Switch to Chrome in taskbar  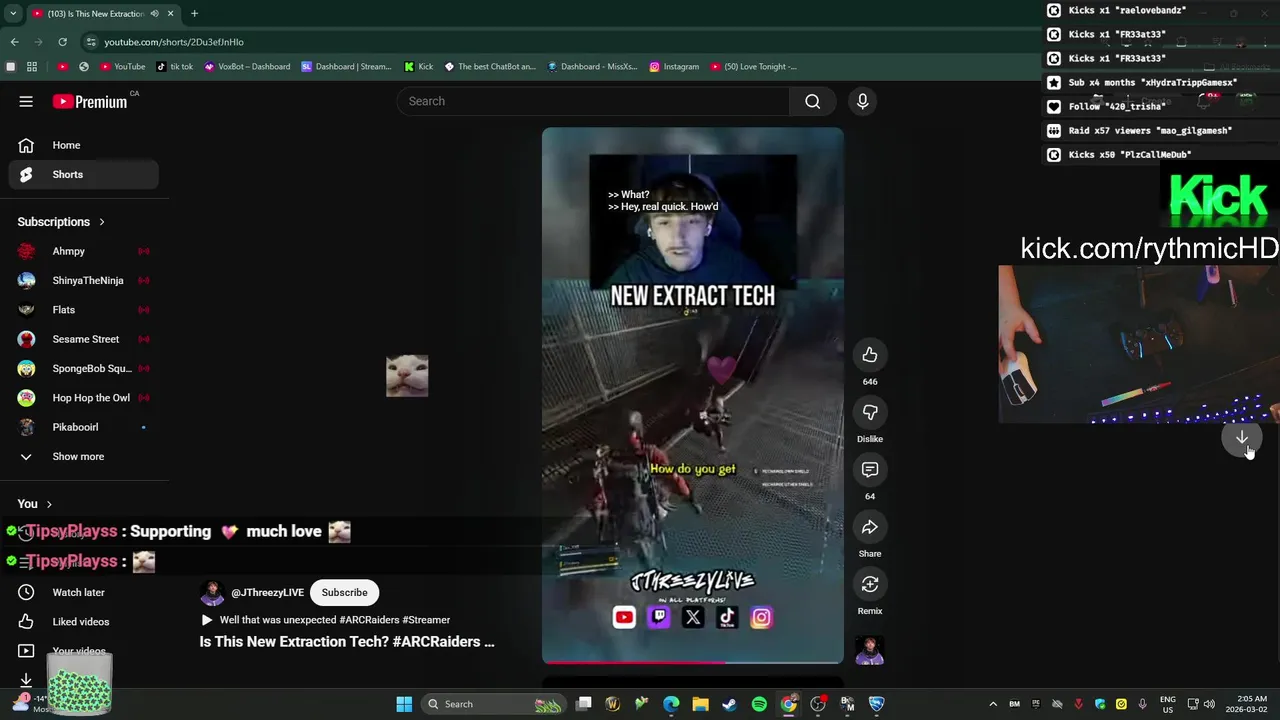tap(788, 704)
